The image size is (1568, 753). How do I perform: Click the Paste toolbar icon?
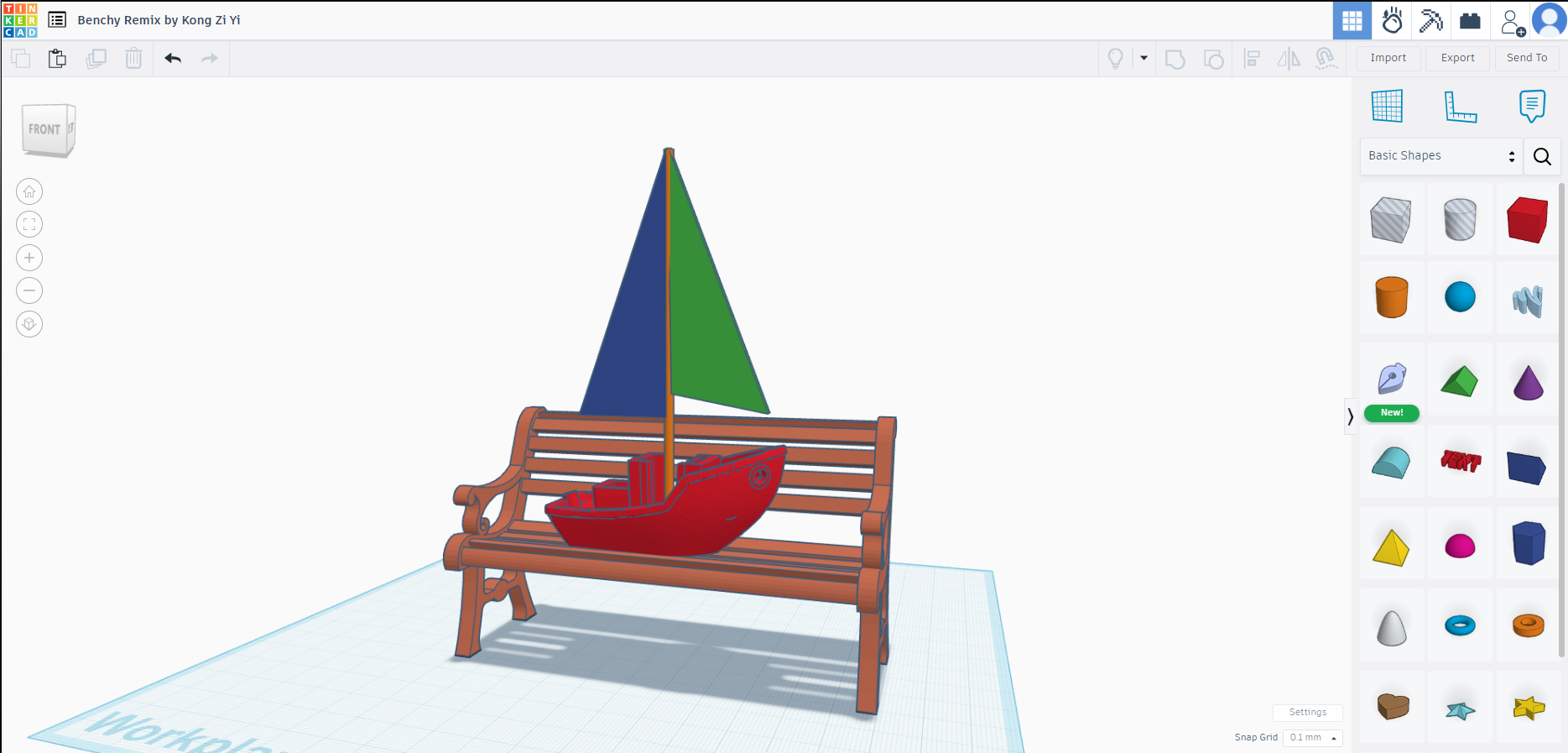point(57,59)
